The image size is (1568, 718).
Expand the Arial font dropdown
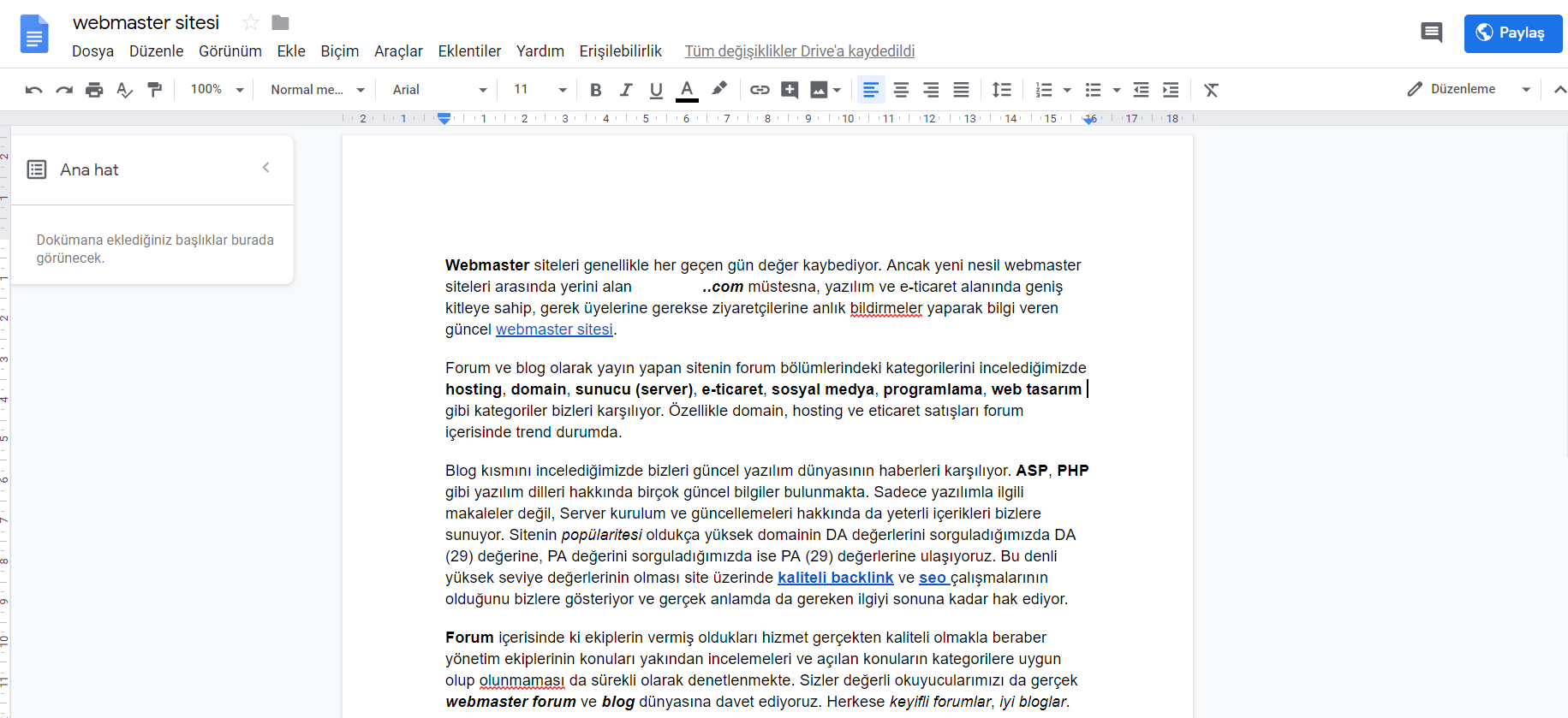pos(439,90)
